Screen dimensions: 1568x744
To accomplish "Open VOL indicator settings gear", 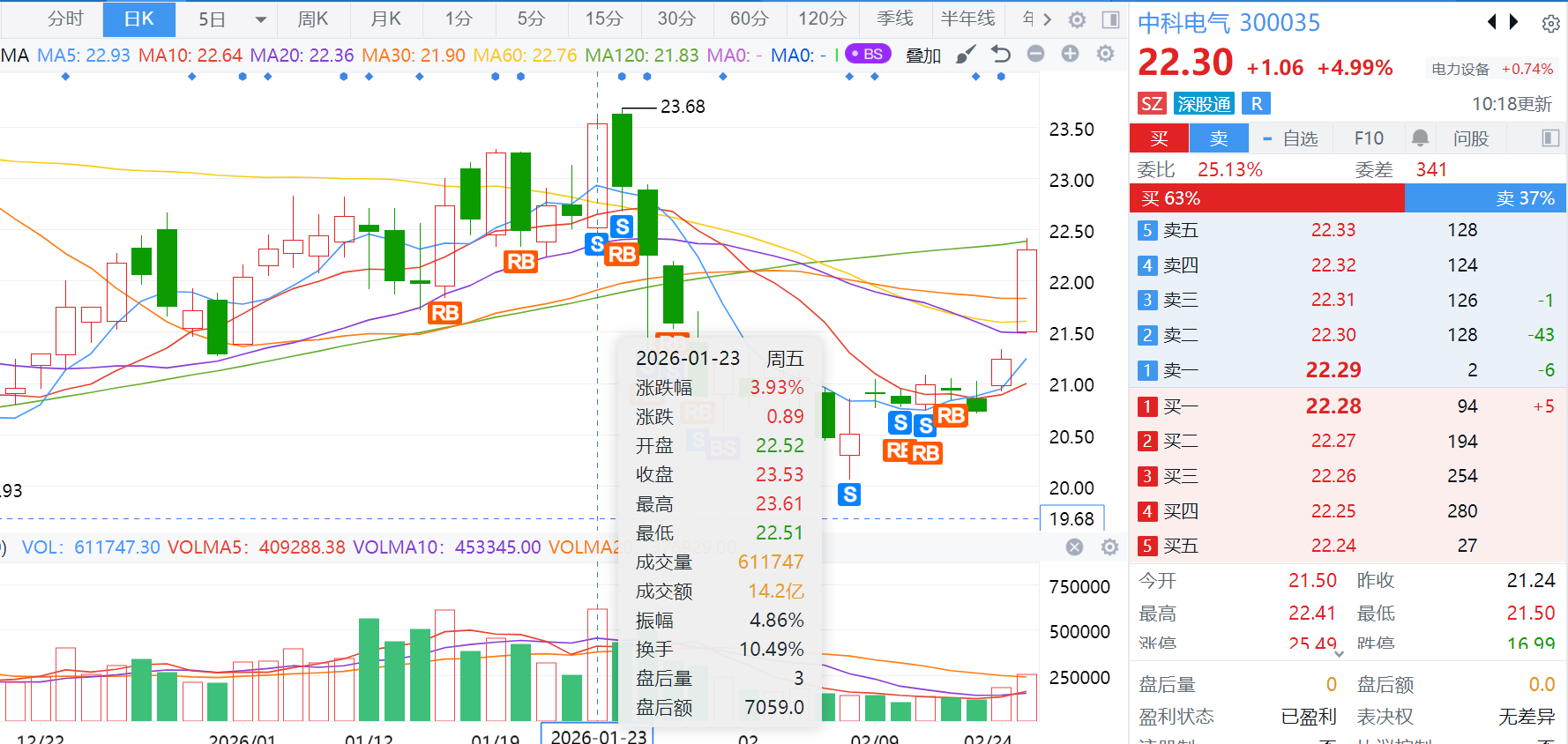I will [1110, 547].
